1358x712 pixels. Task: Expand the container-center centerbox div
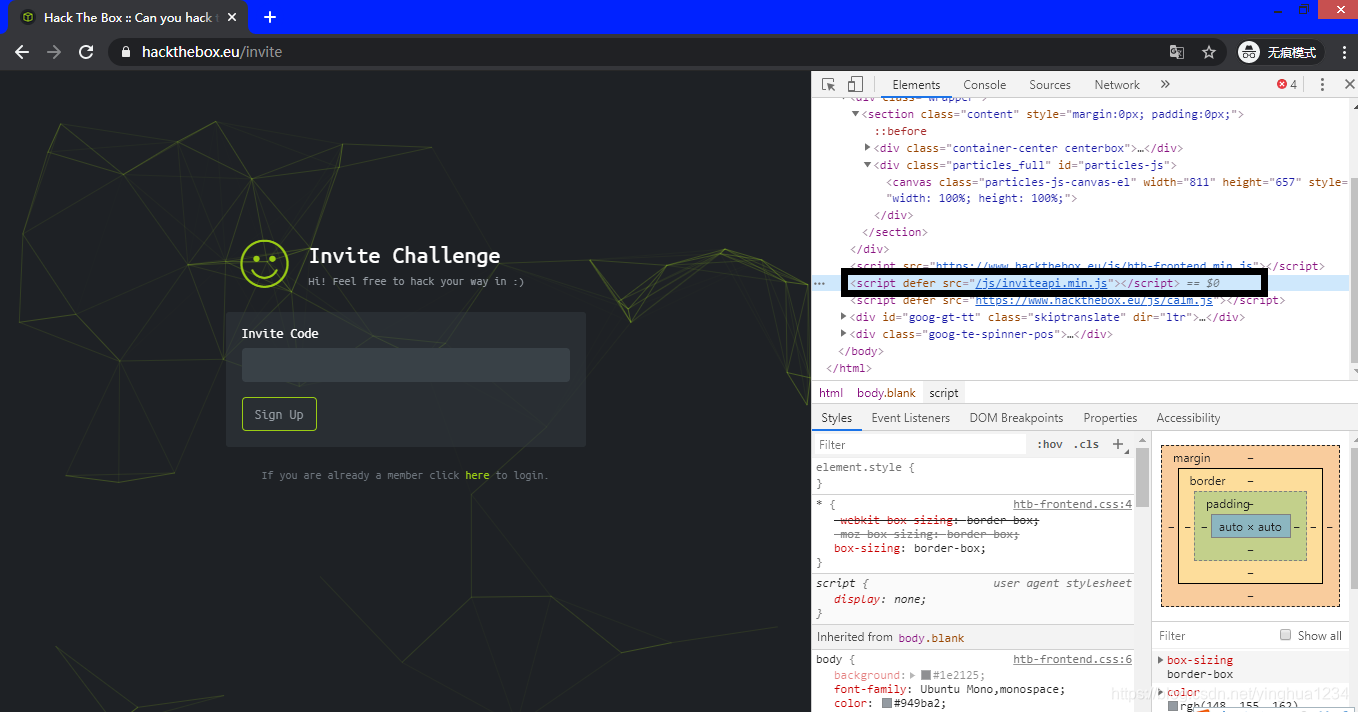868,148
